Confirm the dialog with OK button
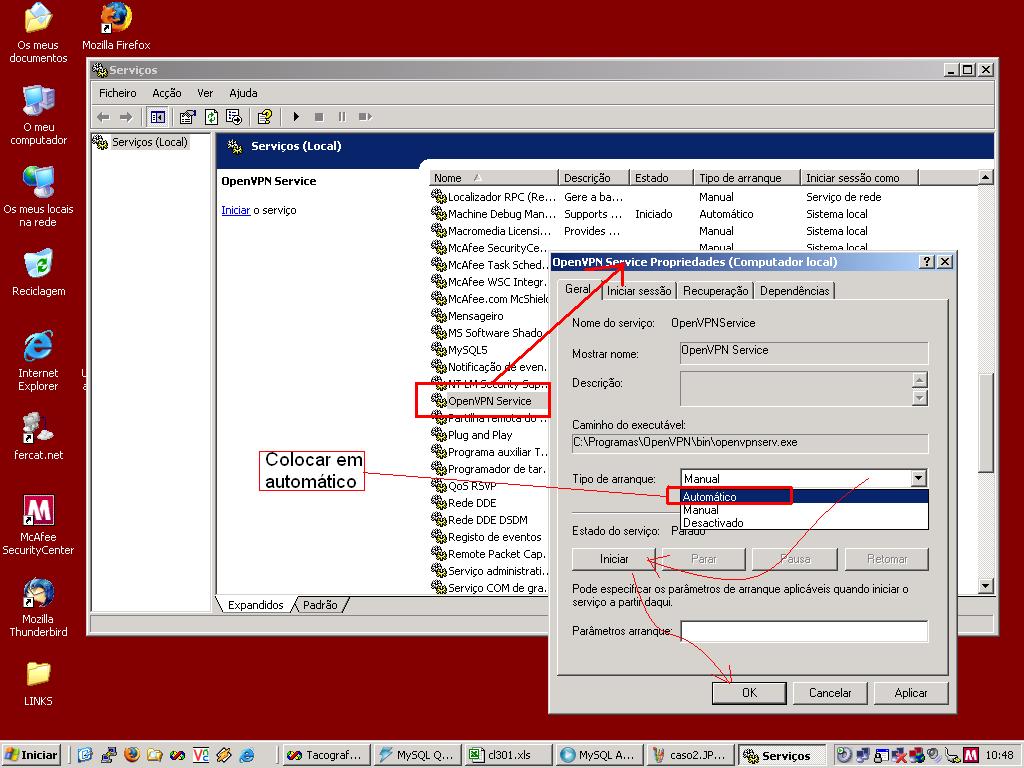 pos(749,692)
